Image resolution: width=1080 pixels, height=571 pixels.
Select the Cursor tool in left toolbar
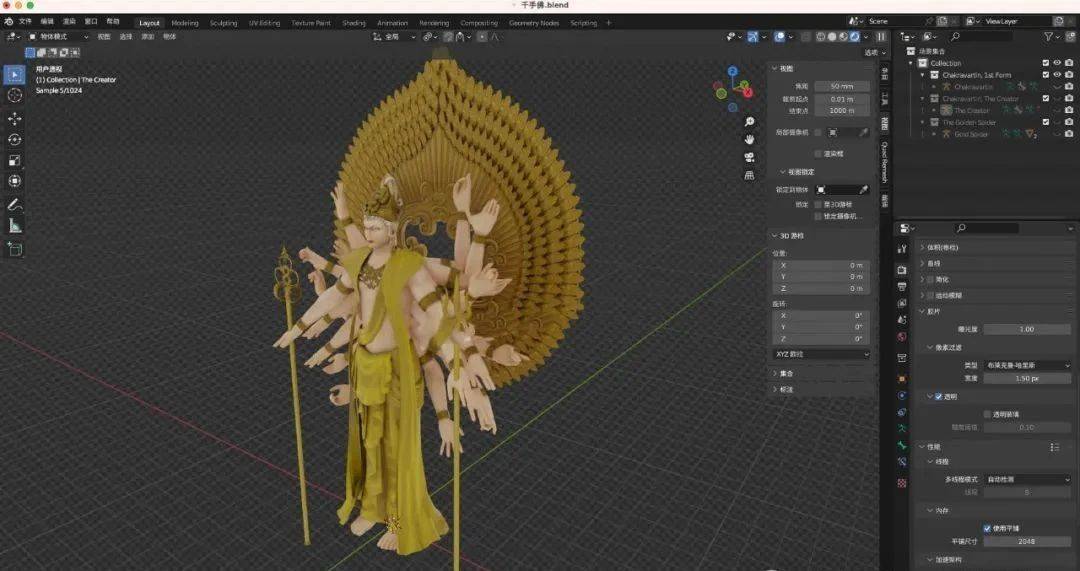tap(14, 95)
